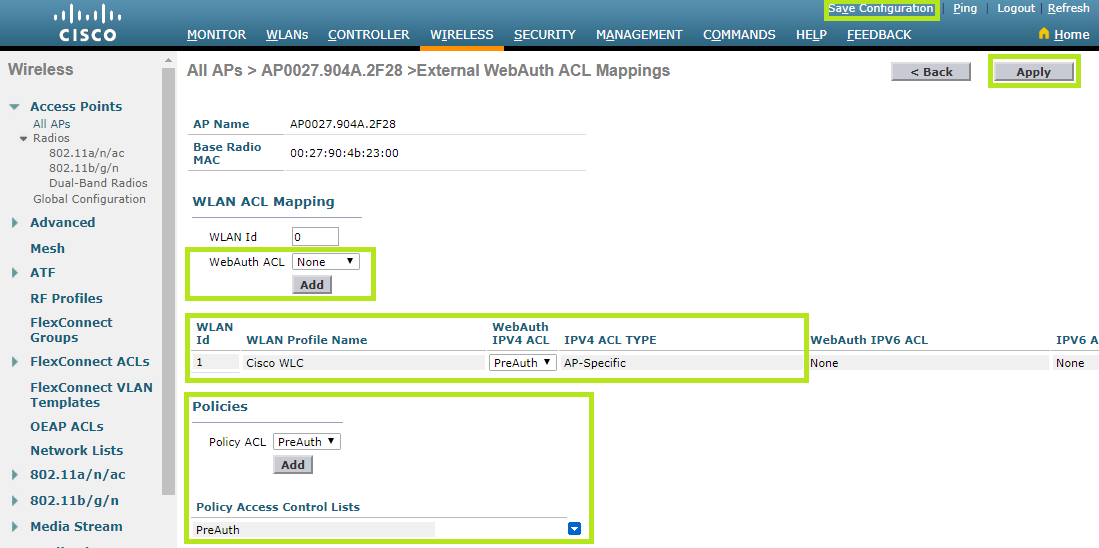Open the WebAuth IPV4 ACL dropdown

[x=523, y=363]
